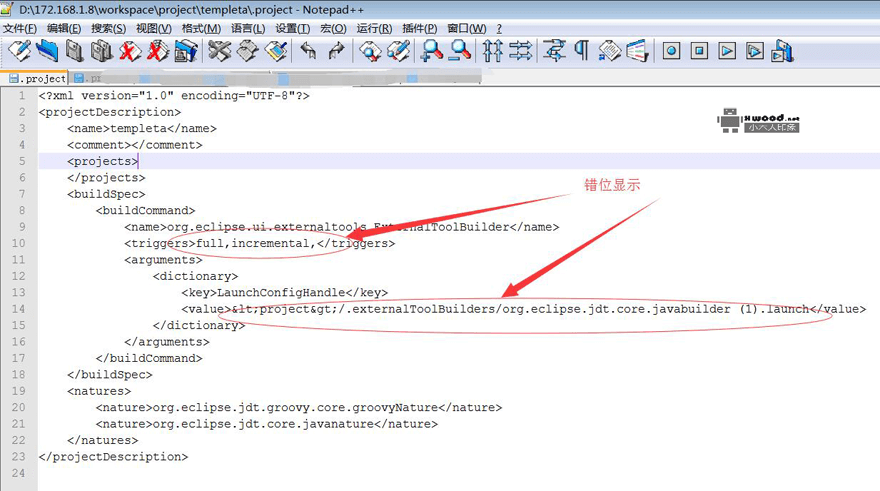This screenshot has width=880, height=491.
Task: Click the indent guide document icon
Action: (609, 51)
